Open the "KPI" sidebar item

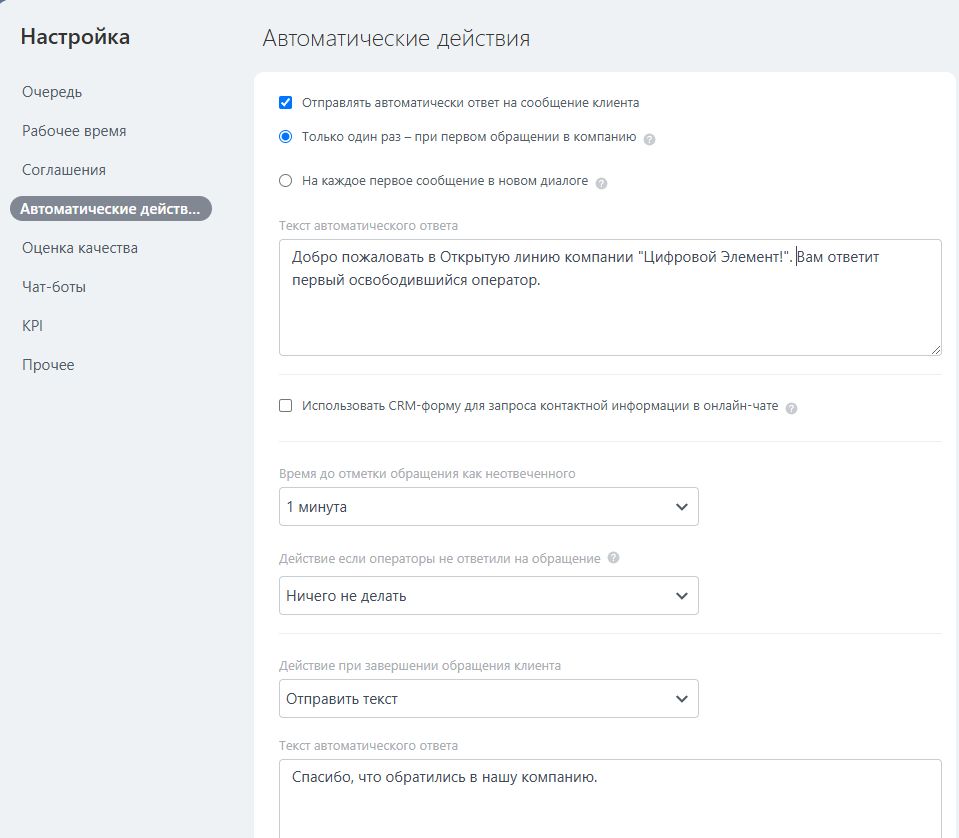[33, 326]
